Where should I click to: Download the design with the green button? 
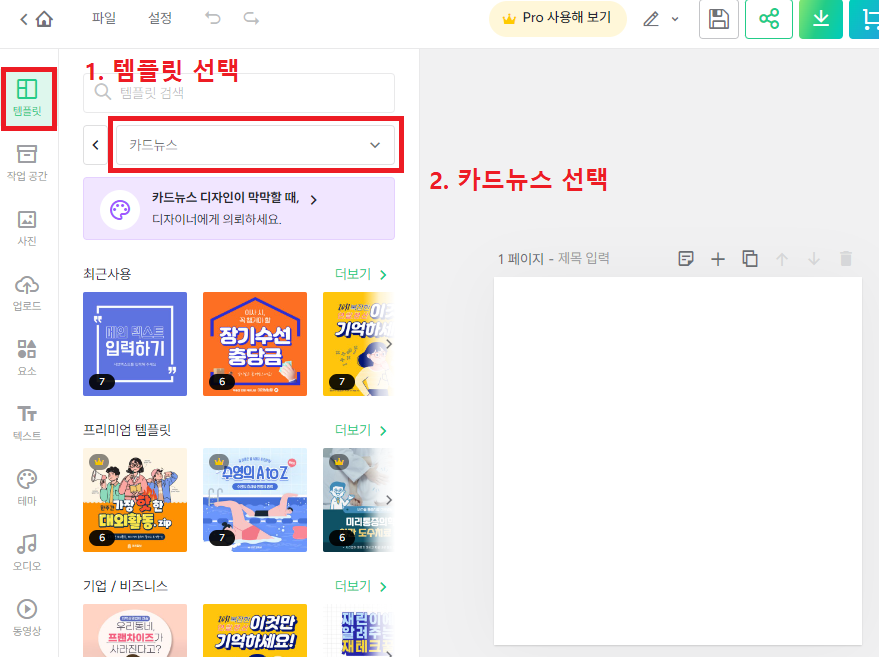(821, 19)
